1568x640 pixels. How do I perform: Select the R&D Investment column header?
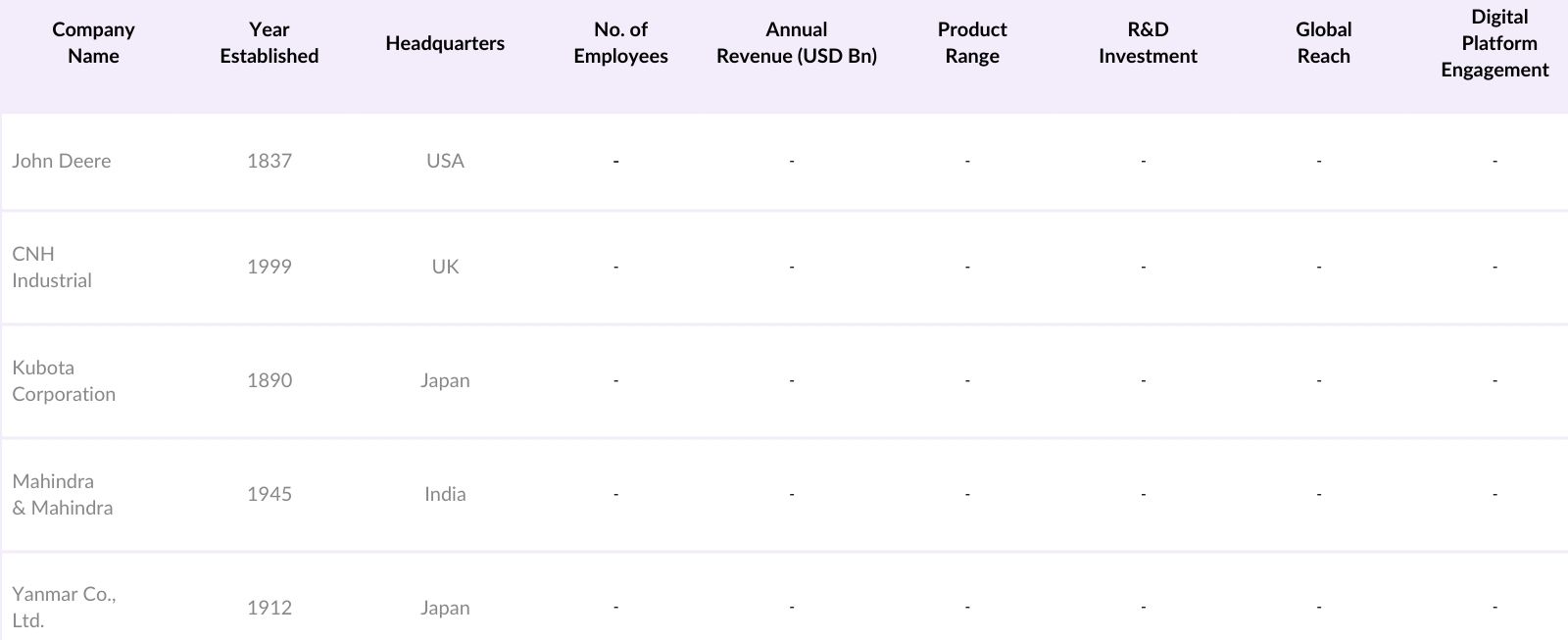[x=1148, y=43]
